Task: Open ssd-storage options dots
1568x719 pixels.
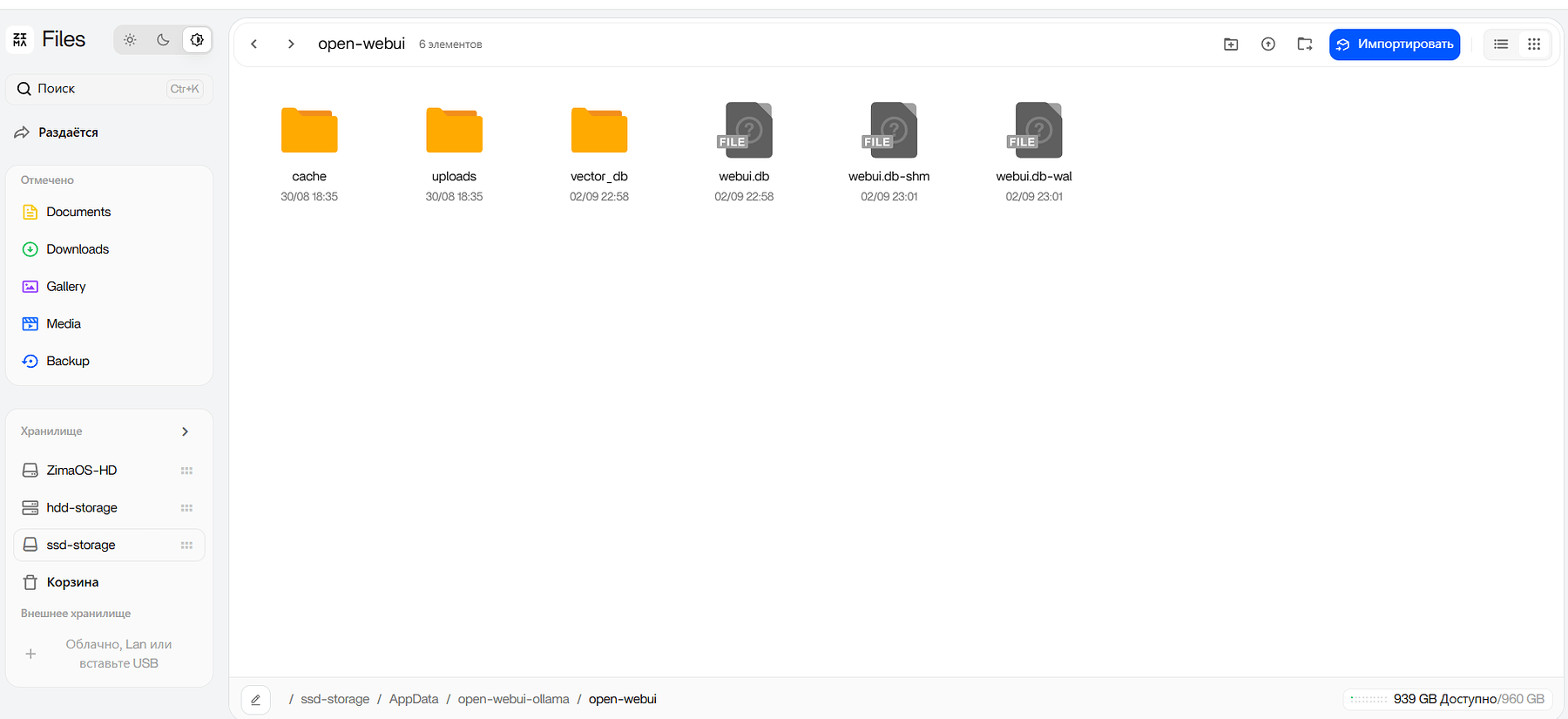Action: pos(186,546)
